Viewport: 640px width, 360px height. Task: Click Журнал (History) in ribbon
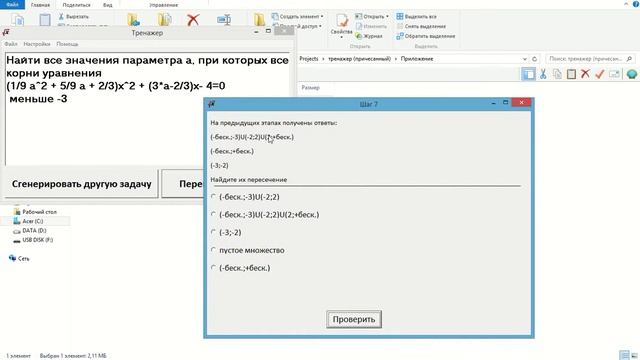pyautogui.click(x=369, y=36)
